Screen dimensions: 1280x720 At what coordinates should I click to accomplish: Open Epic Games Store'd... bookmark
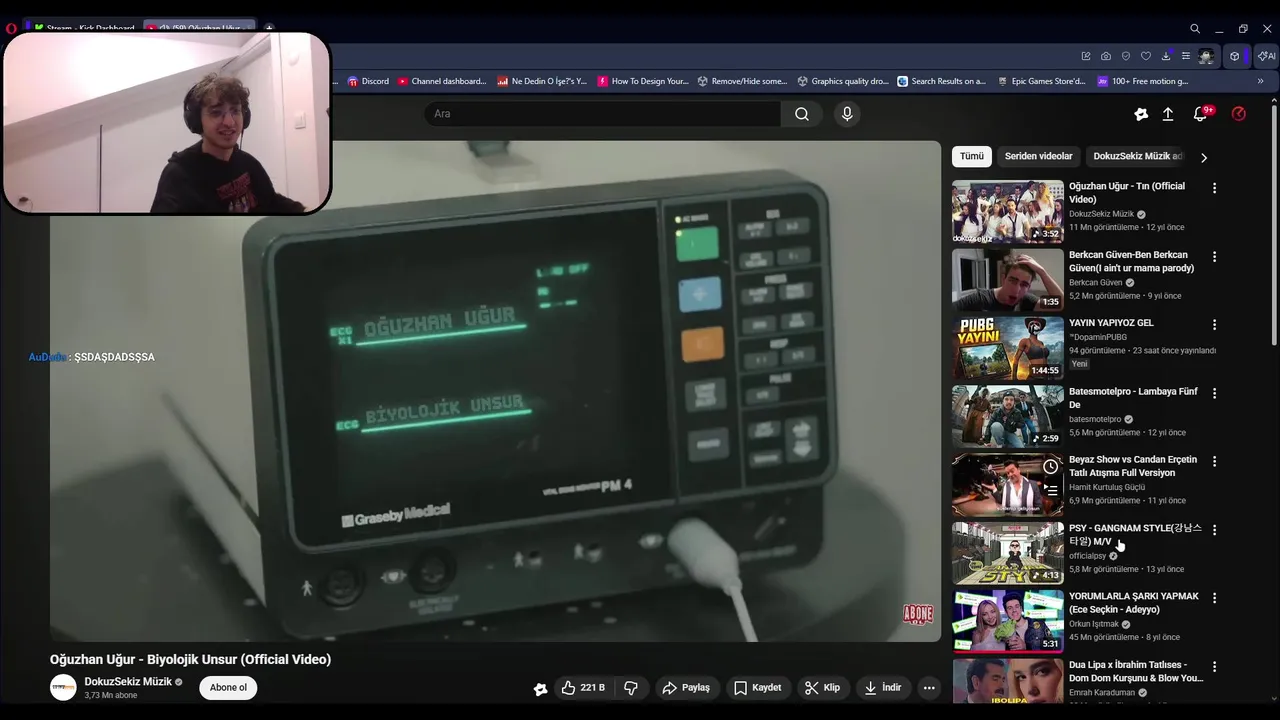[1040, 81]
